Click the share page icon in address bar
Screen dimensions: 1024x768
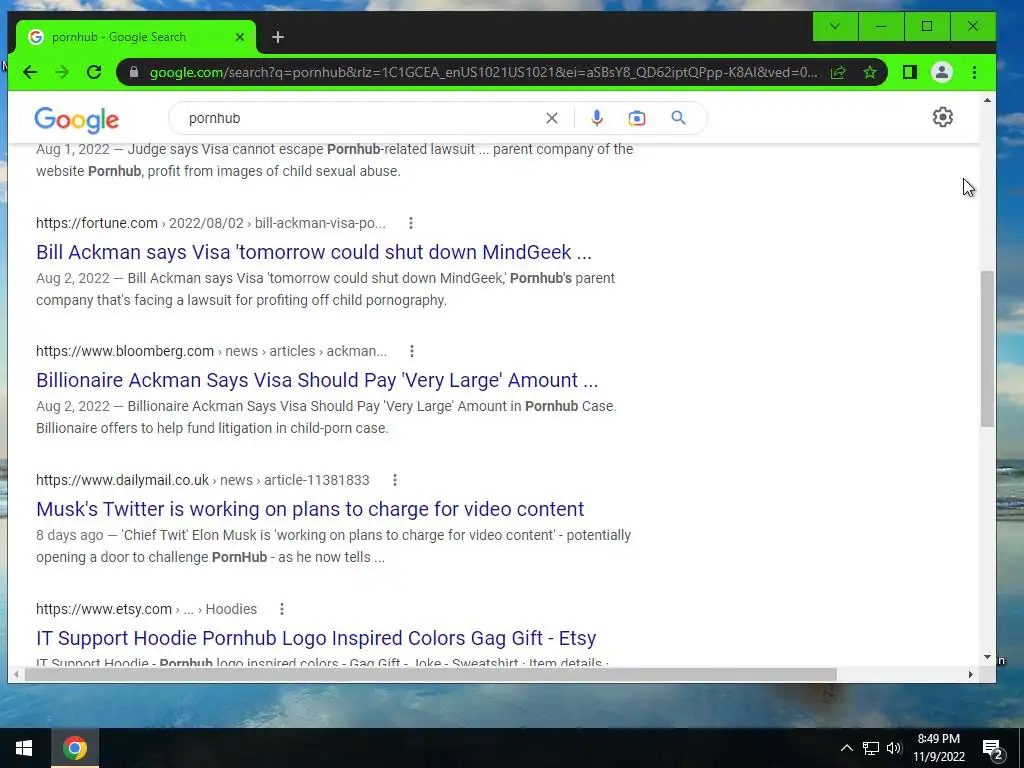(838, 72)
